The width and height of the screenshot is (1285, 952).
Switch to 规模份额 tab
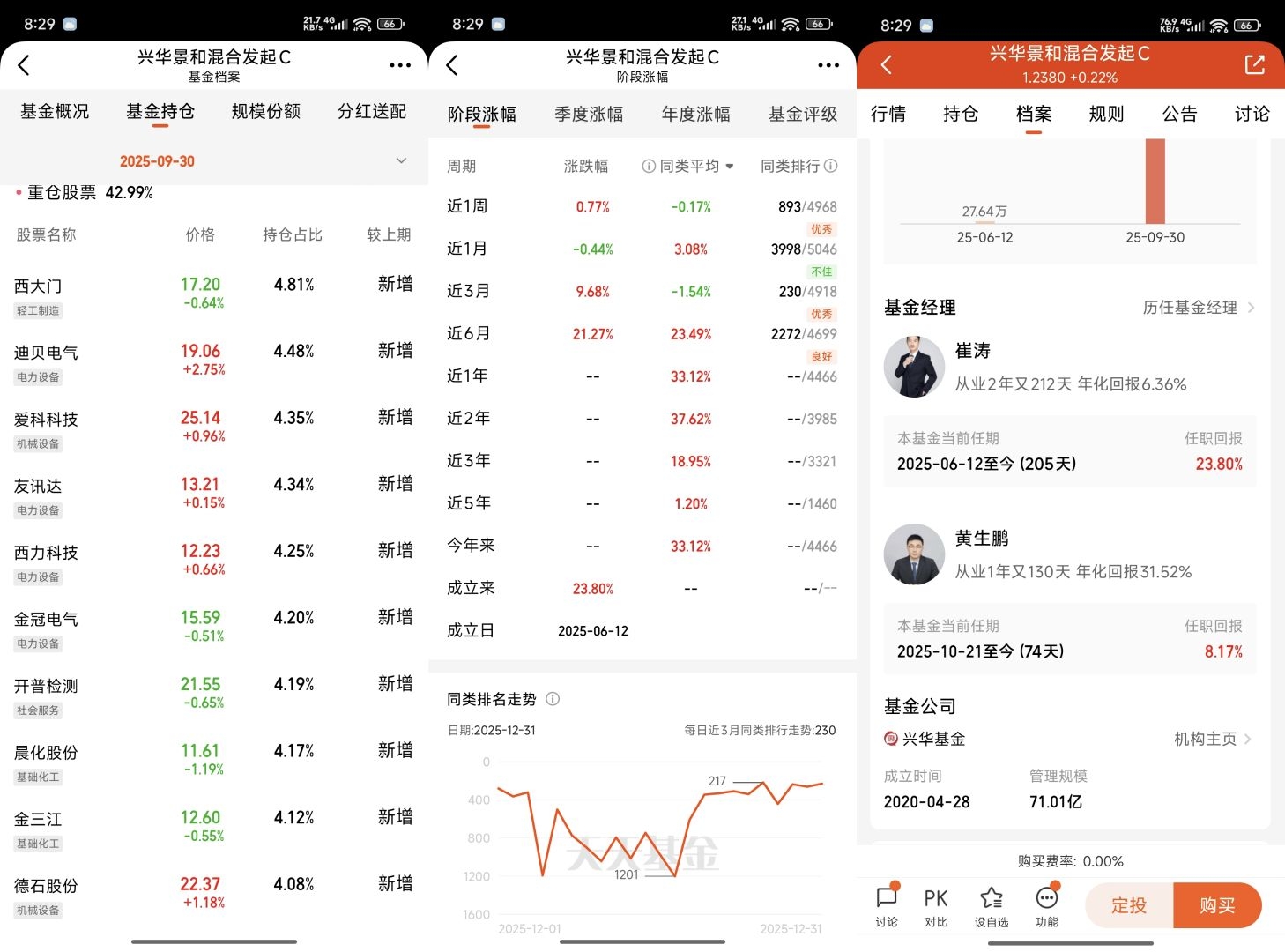(x=266, y=112)
